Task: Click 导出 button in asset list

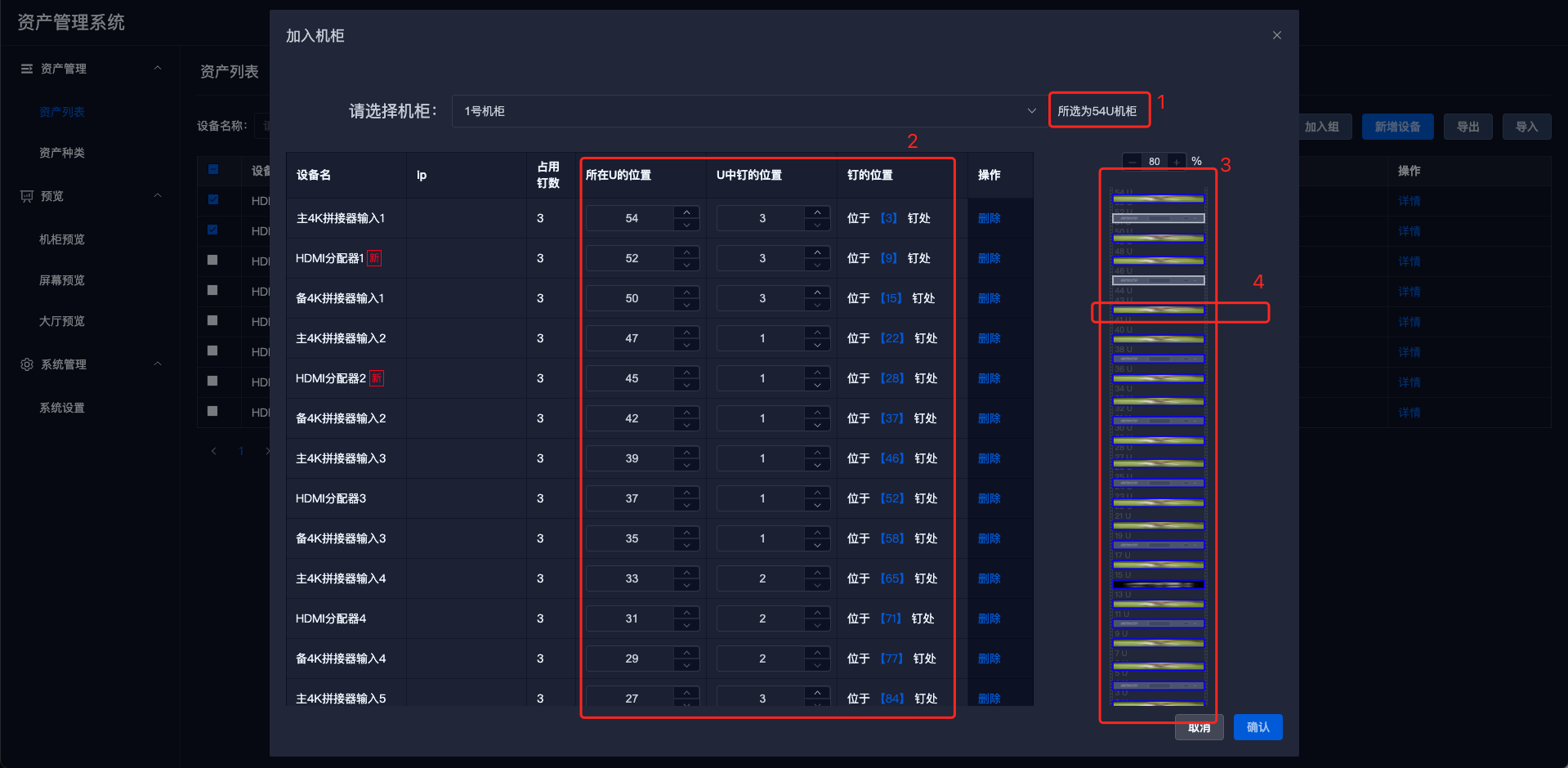Action: (1467, 127)
